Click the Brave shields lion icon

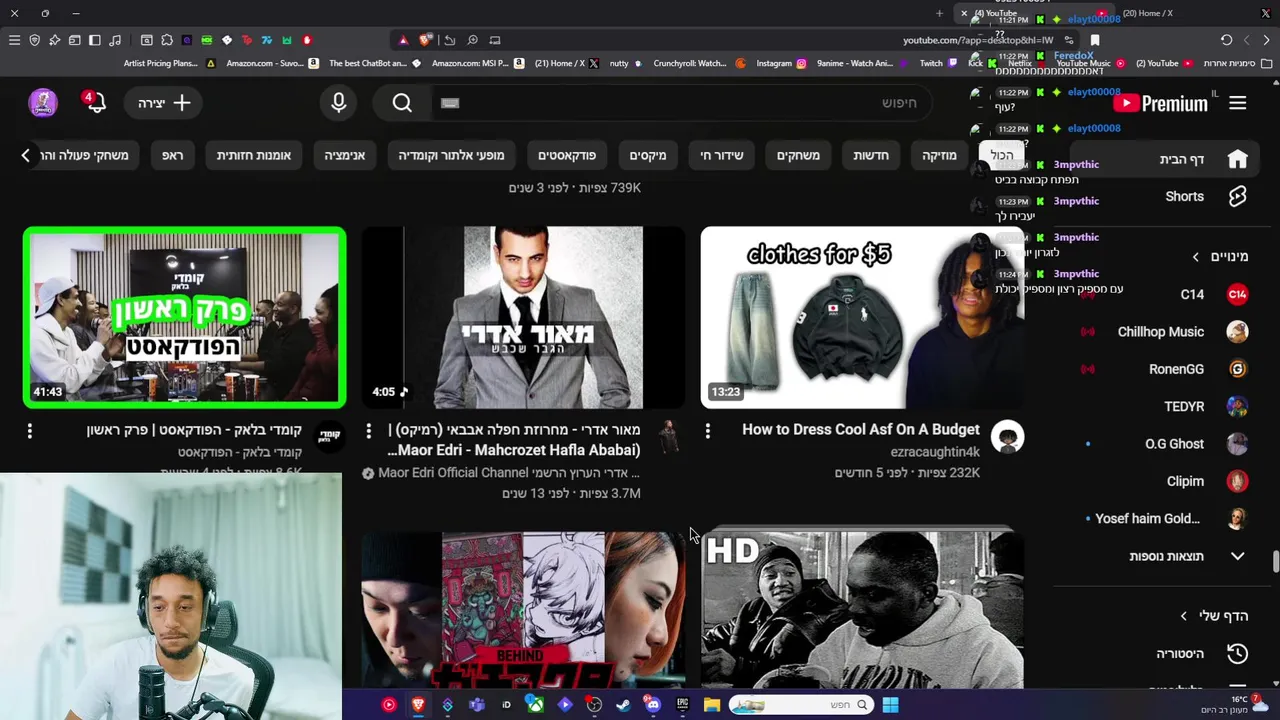[425, 40]
